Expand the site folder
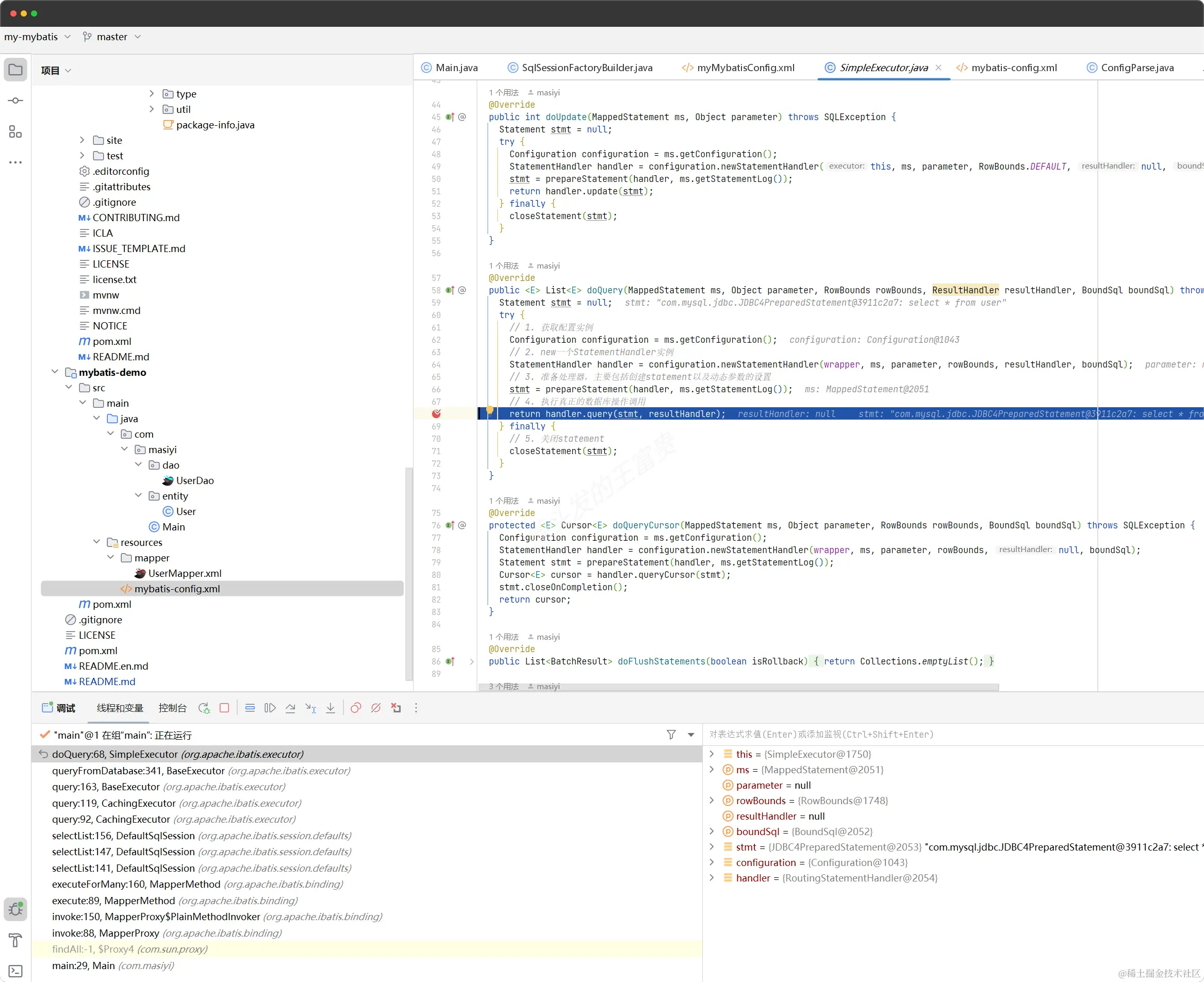 pos(82,140)
